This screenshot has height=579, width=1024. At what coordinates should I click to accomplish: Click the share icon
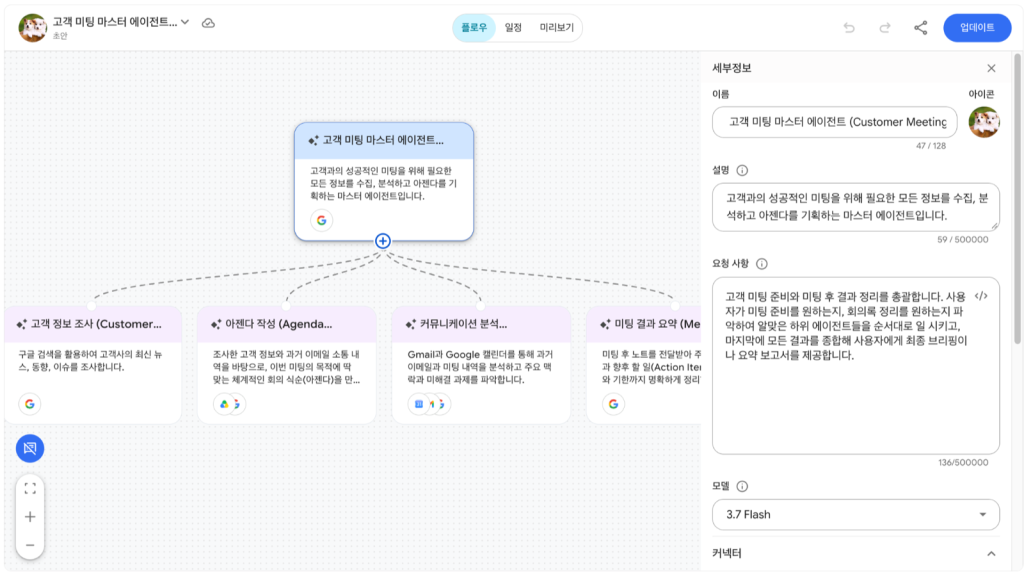(x=921, y=27)
